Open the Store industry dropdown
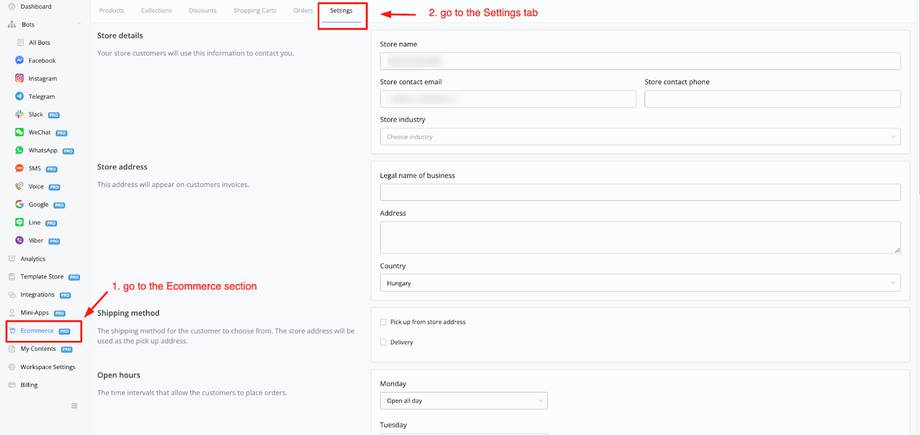Viewport: 920px width, 435px height. click(x=640, y=137)
